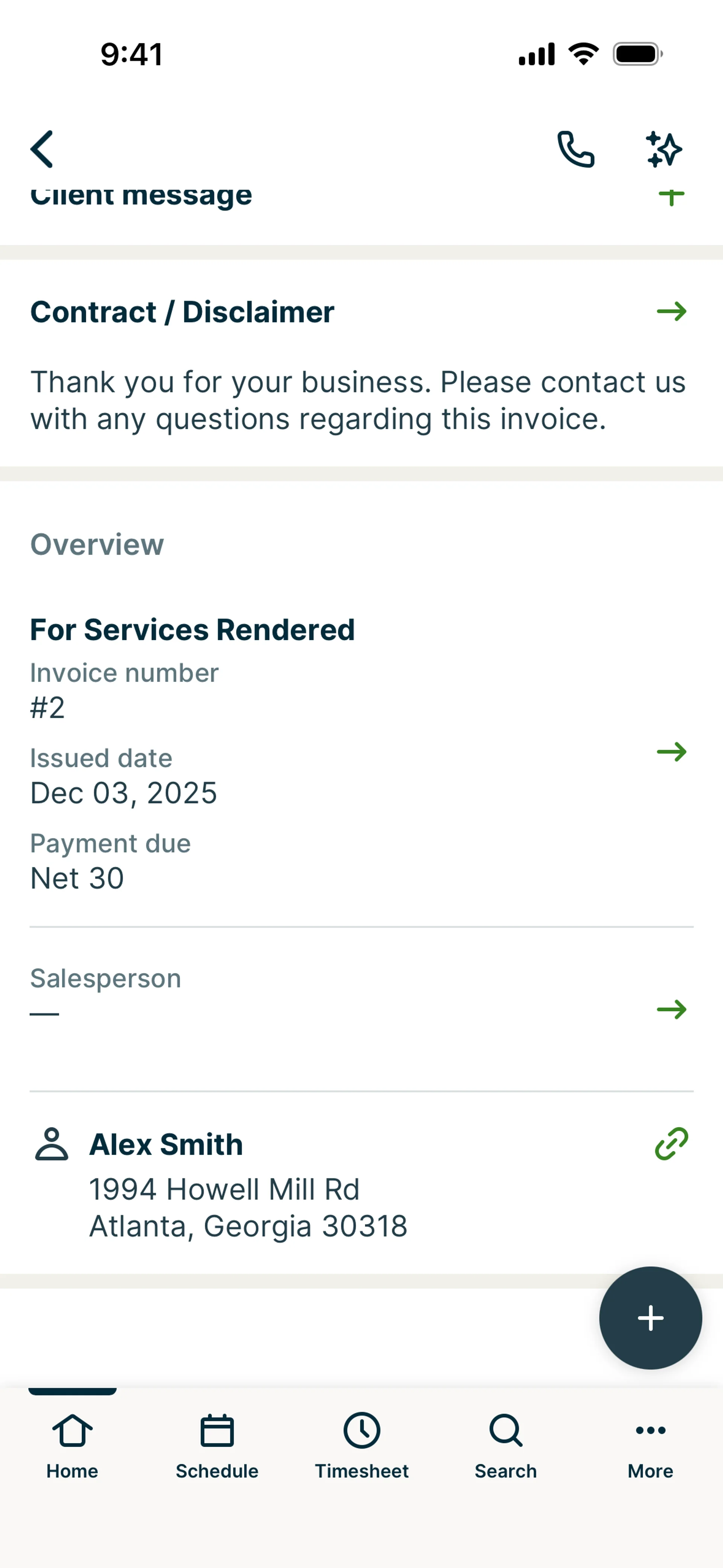Tap the phone call icon
723x1568 pixels.
(576, 149)
